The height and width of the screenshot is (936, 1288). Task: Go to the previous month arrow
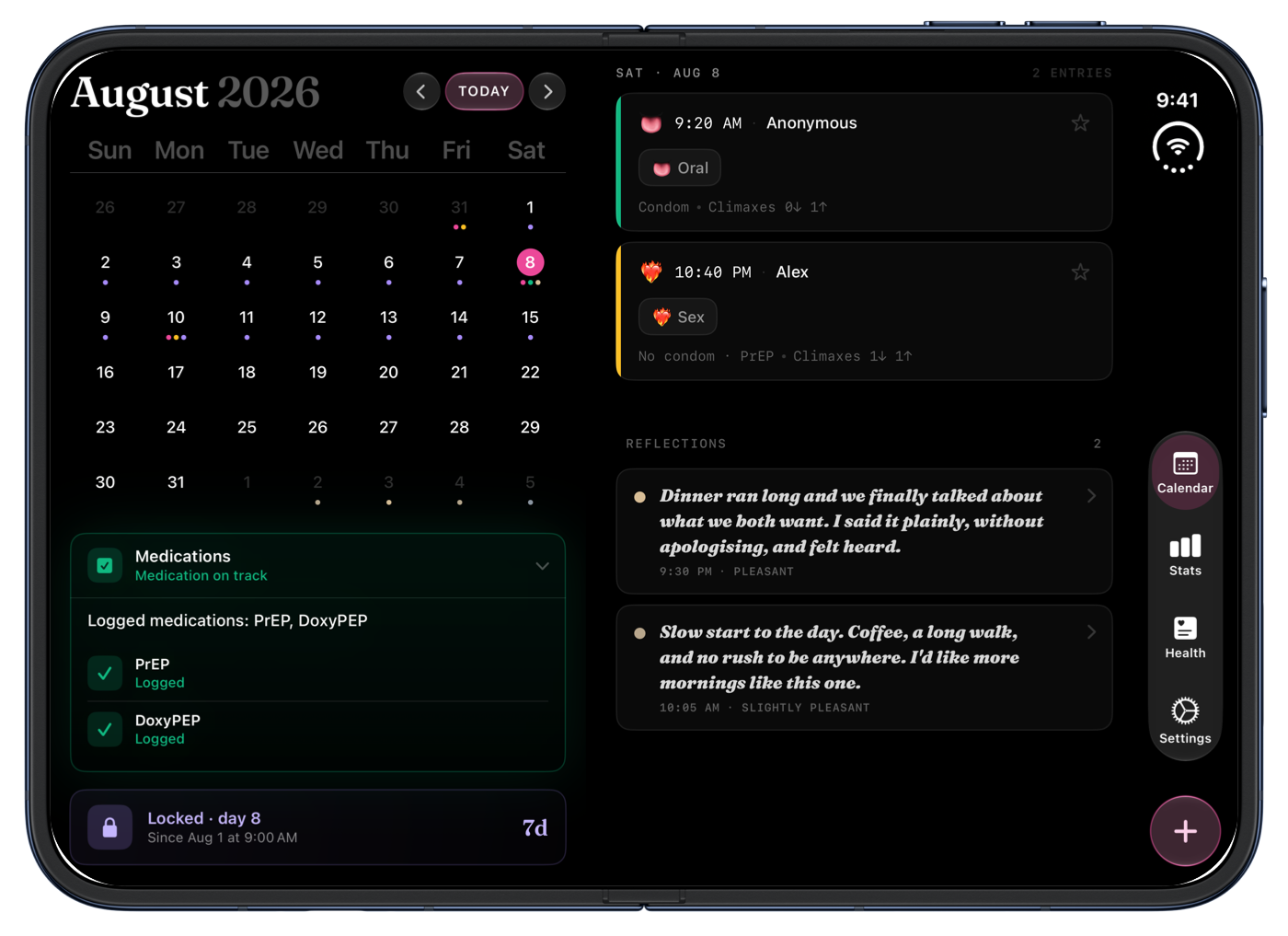421,91
